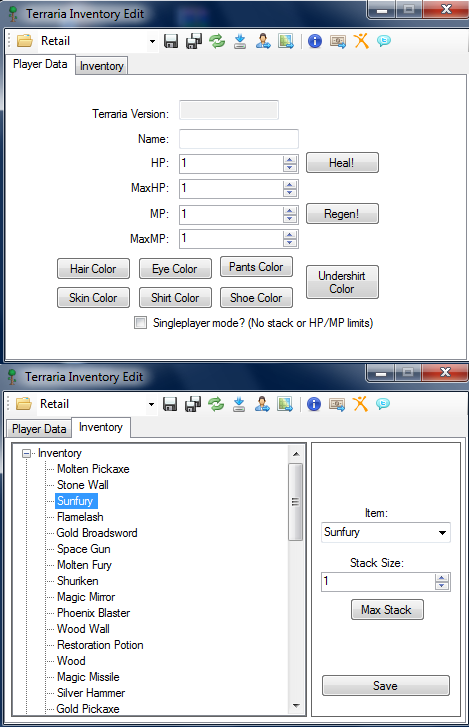The width and height of the screenshot is (469, 727).
Task: Click the open folder icon in the Inventory list window
Action: (24, 404)
